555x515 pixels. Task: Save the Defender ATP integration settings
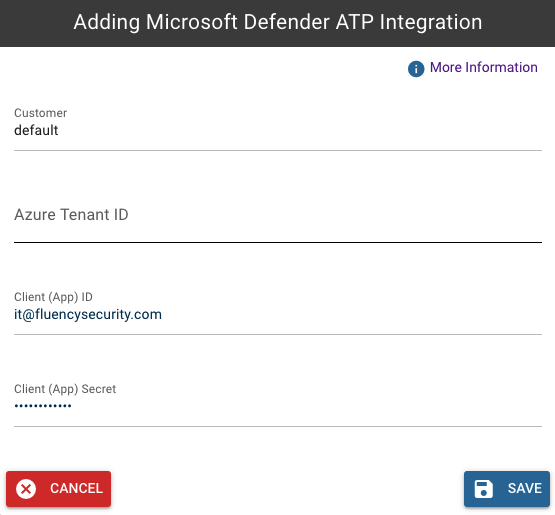coord(507,489)
